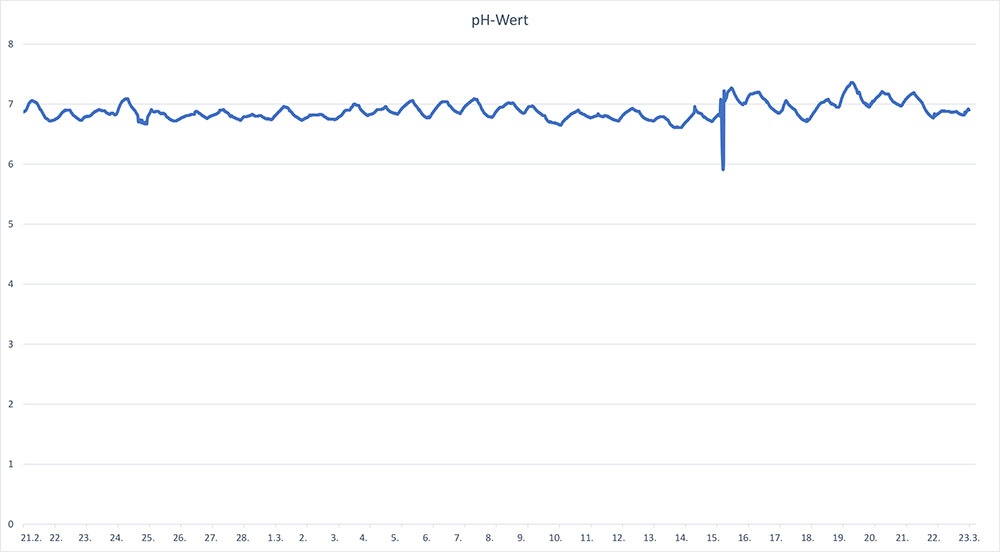The image size is (1000, 552).
Task: Click the "pH-Wert" chart title
Action: [500, 19]
